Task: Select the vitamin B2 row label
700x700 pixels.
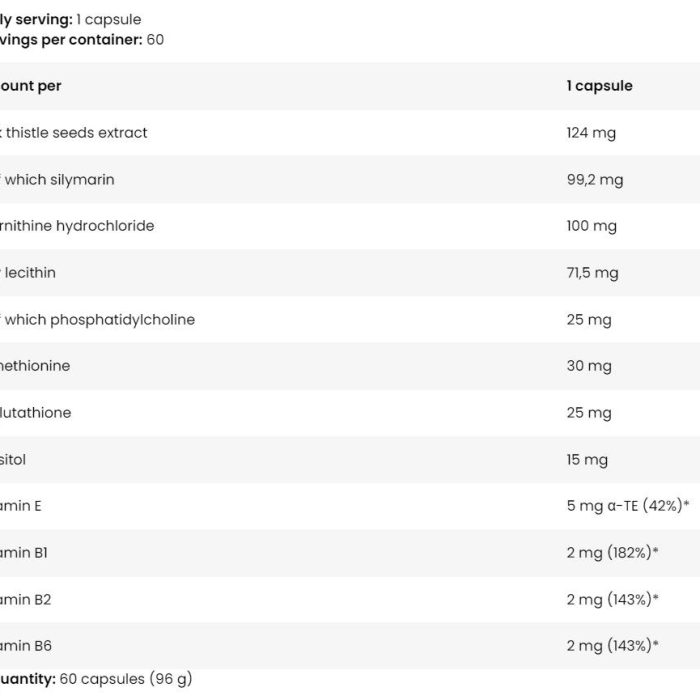Action: (25, 599)
